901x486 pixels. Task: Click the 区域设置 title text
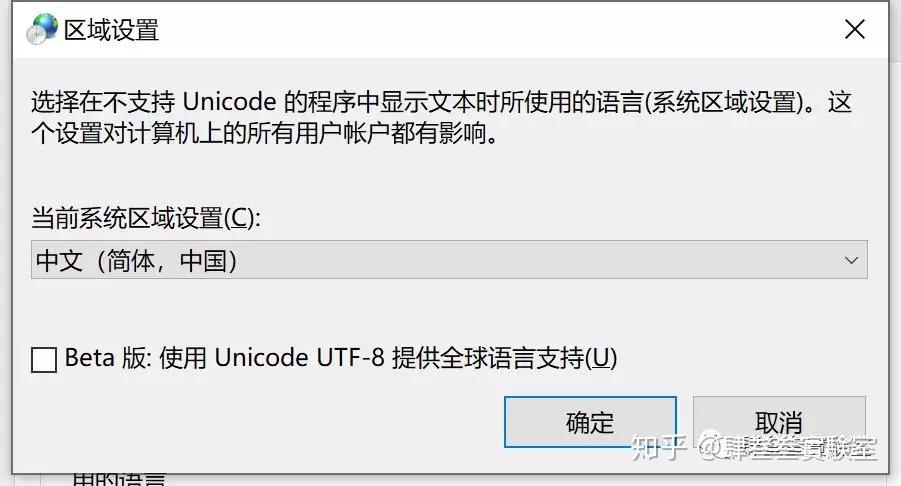(111, 30)
